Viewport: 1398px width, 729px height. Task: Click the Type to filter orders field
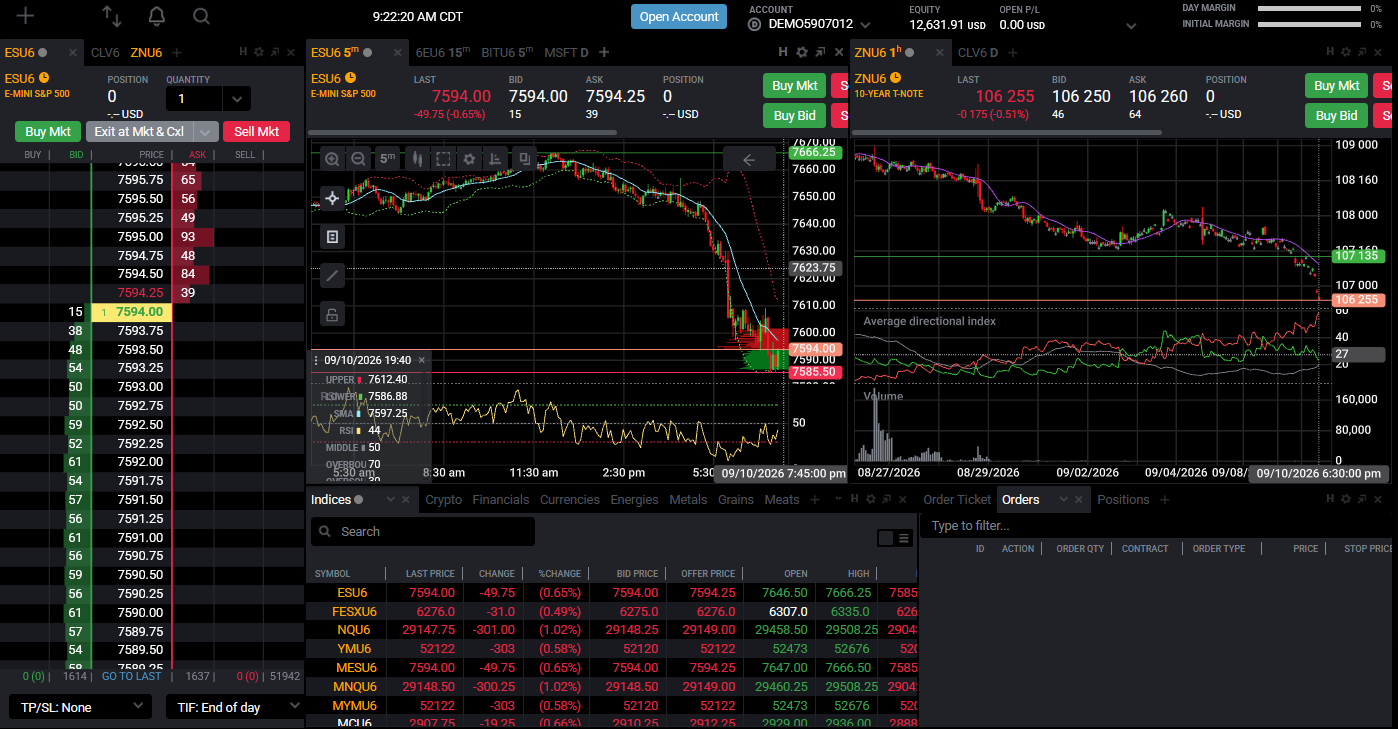coord(1158,526)
